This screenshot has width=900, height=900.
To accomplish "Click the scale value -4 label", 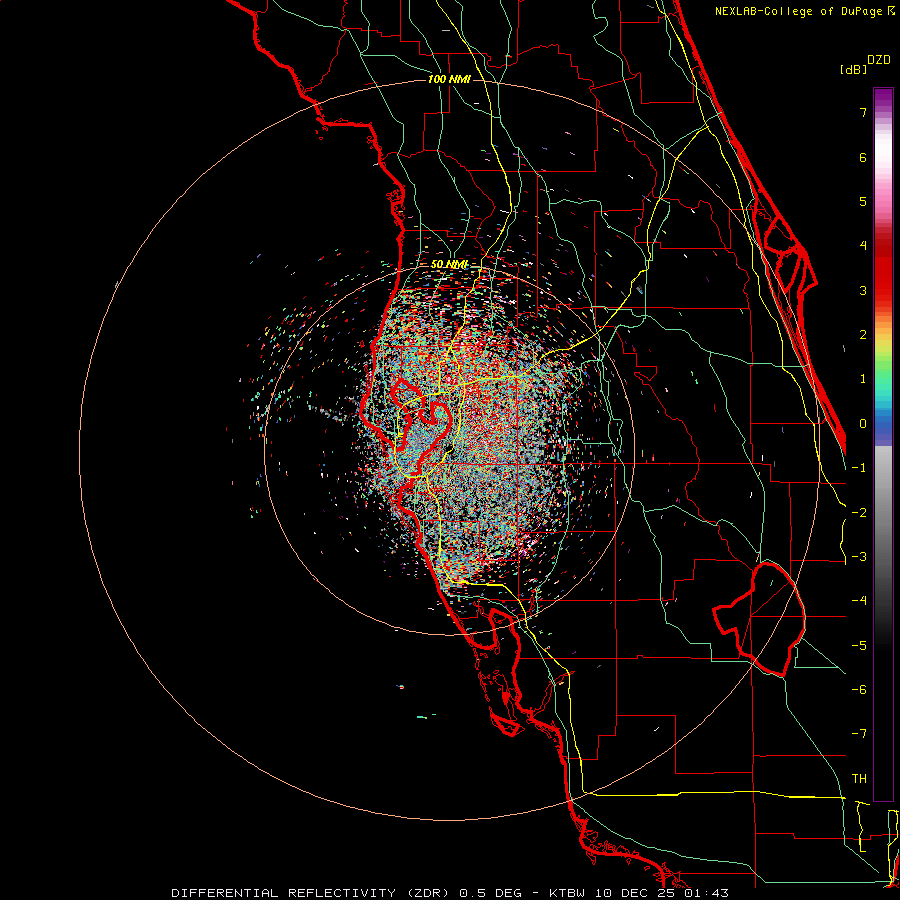I will tap(859, 601).
